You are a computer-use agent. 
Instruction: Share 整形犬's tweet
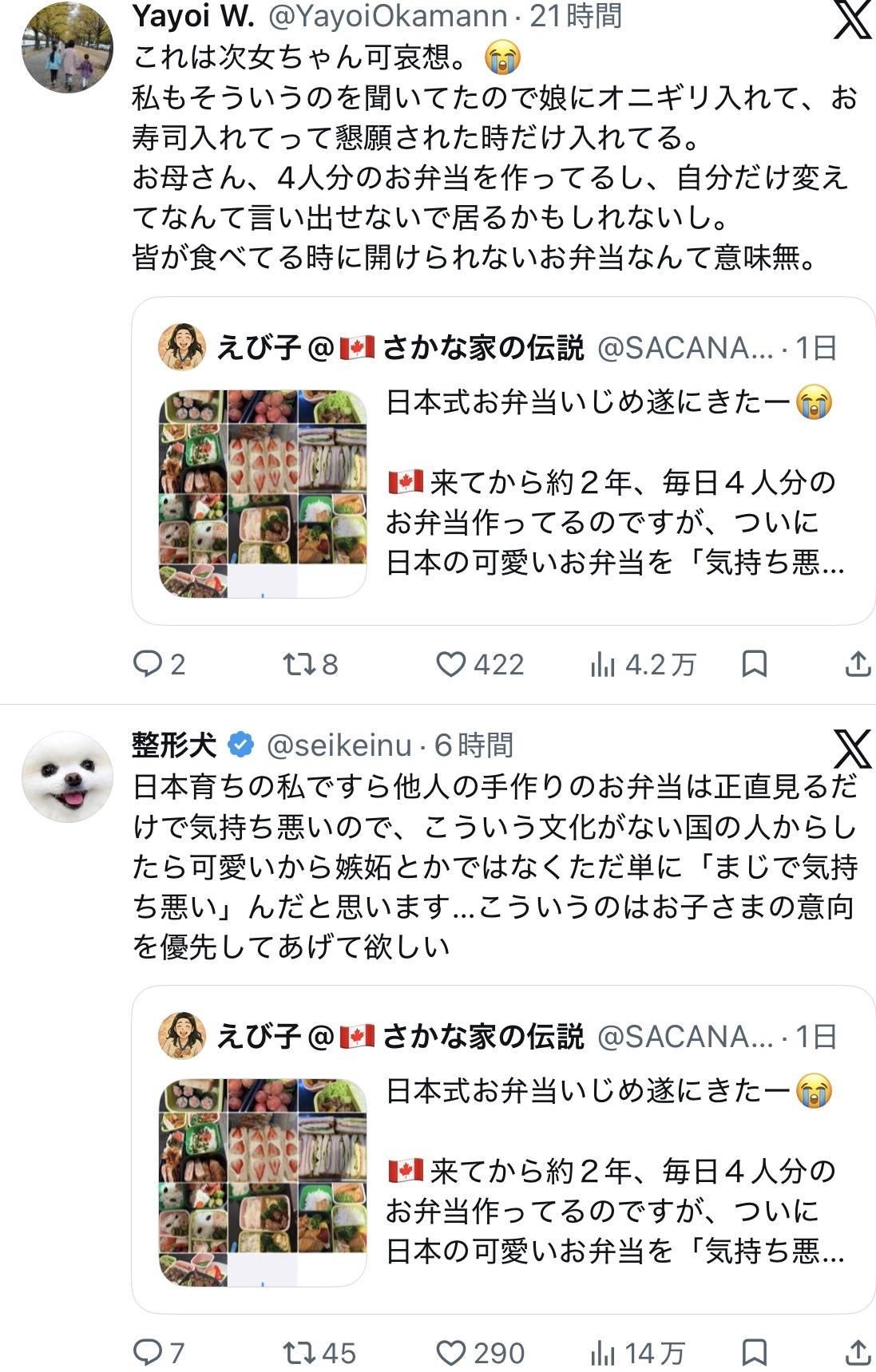[858, 1352]
